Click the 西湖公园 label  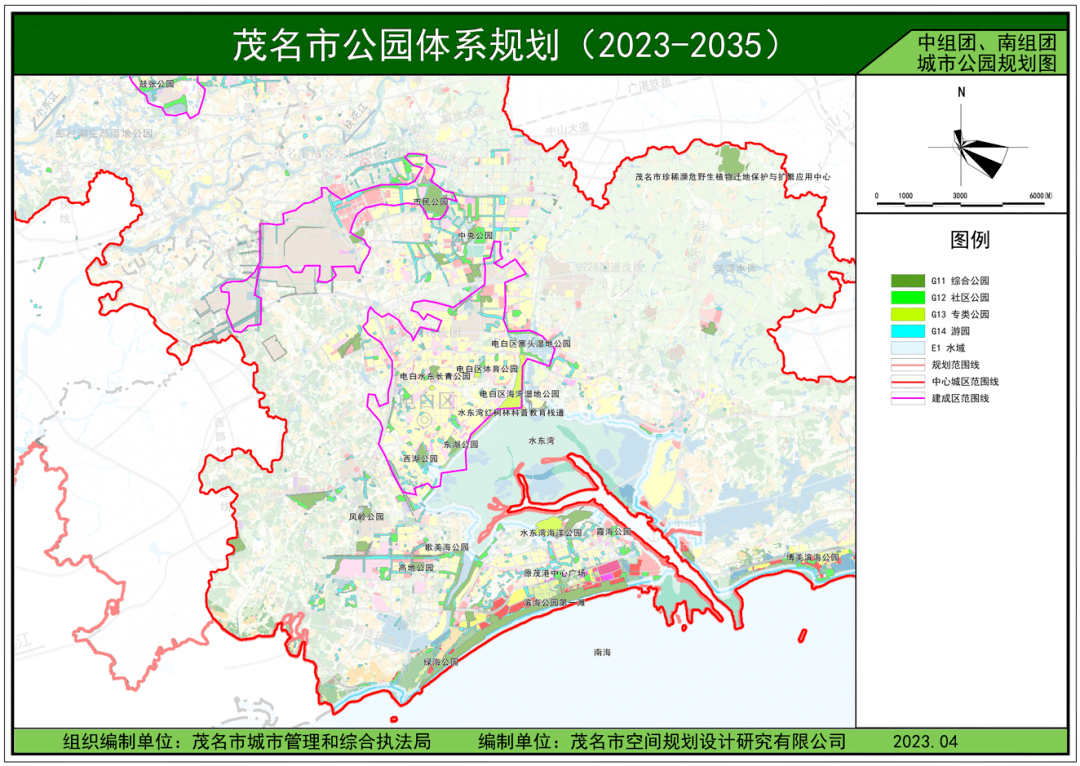coord(420,458)
